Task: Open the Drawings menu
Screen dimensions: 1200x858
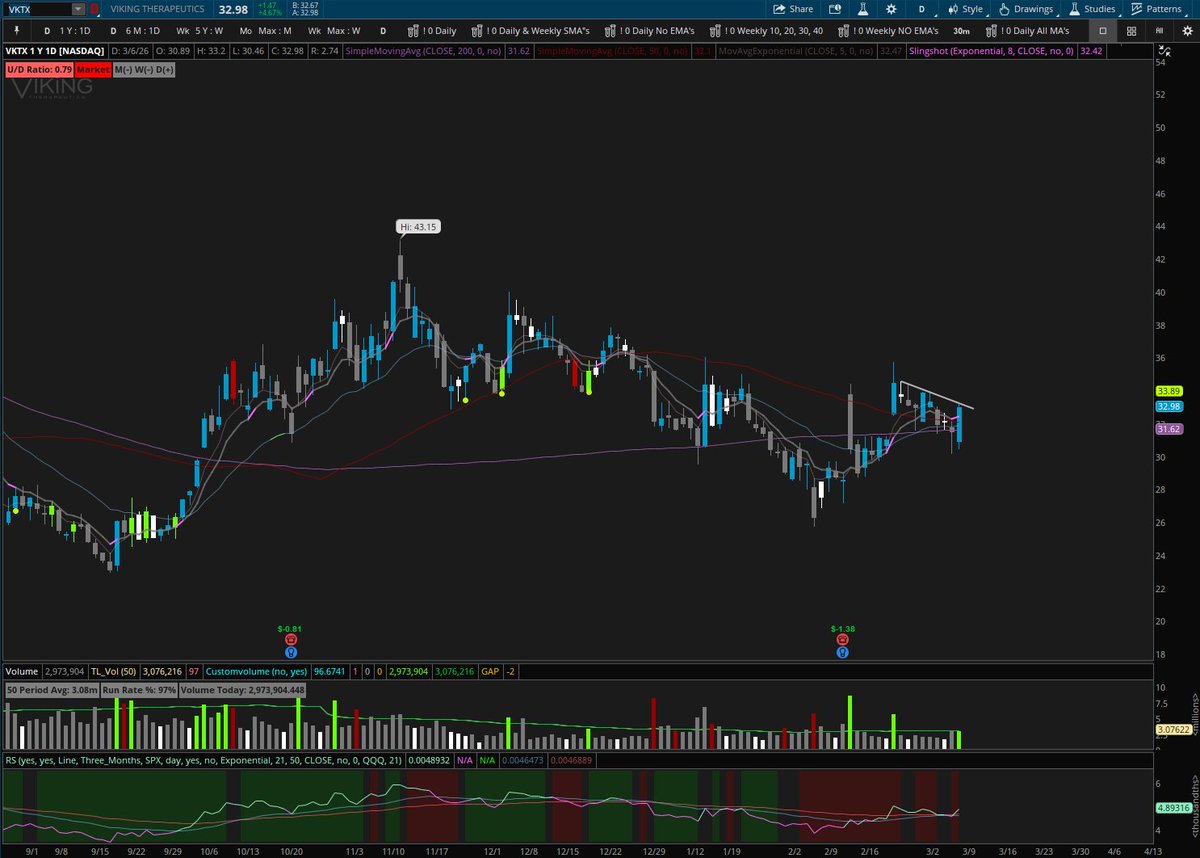Action: click(1025, 9)
